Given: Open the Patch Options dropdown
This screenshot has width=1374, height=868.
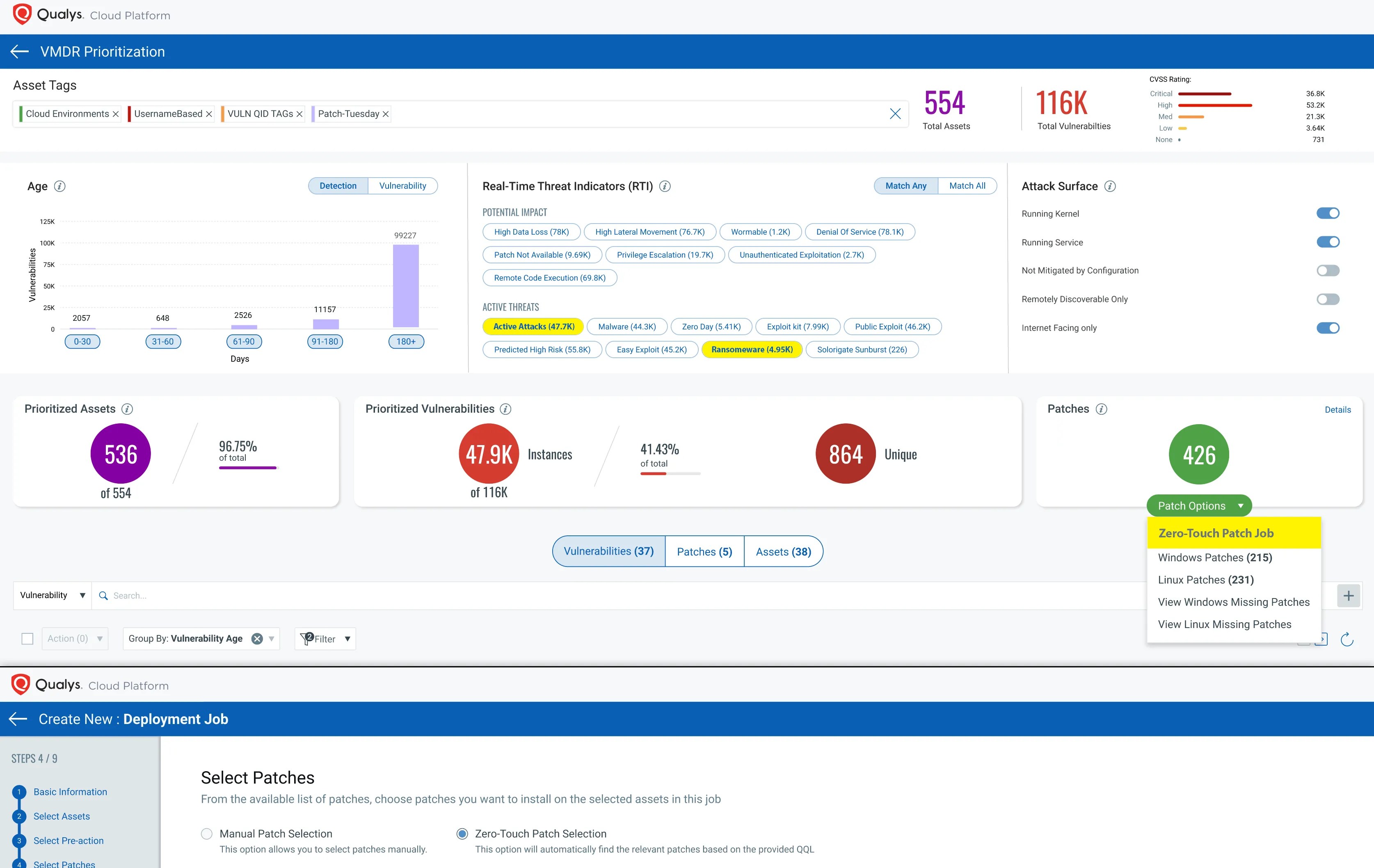Looking at the screenshot, I should (1198, 506).
